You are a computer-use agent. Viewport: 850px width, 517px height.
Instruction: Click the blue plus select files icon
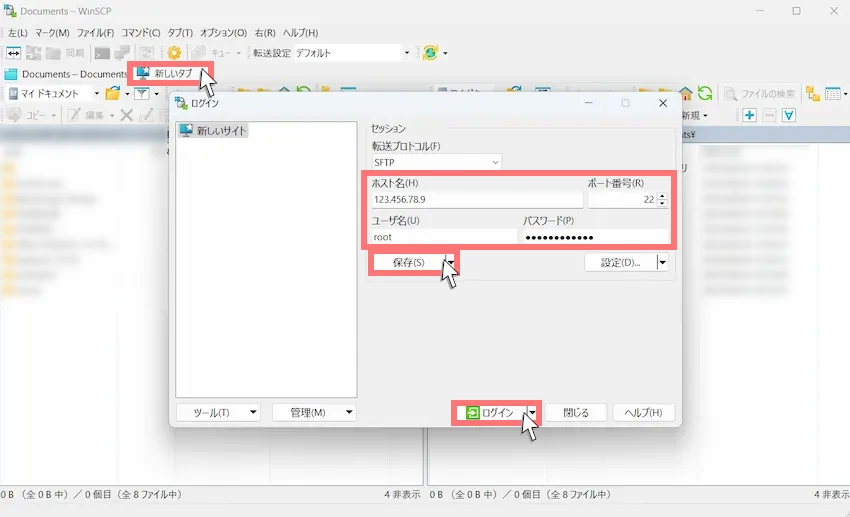click(x=750, y=115)
